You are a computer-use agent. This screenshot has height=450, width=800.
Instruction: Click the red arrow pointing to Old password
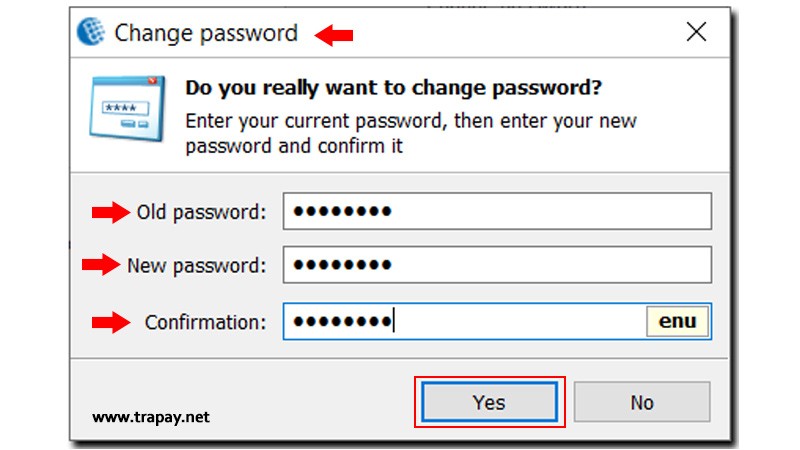click(111, 212)
